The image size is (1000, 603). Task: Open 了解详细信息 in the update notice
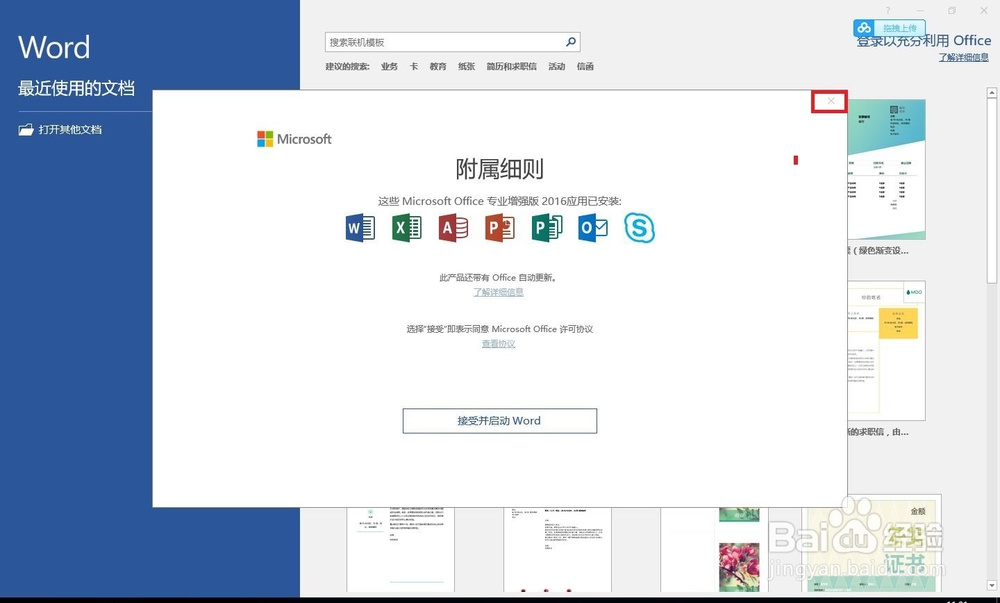pos(498,291)
